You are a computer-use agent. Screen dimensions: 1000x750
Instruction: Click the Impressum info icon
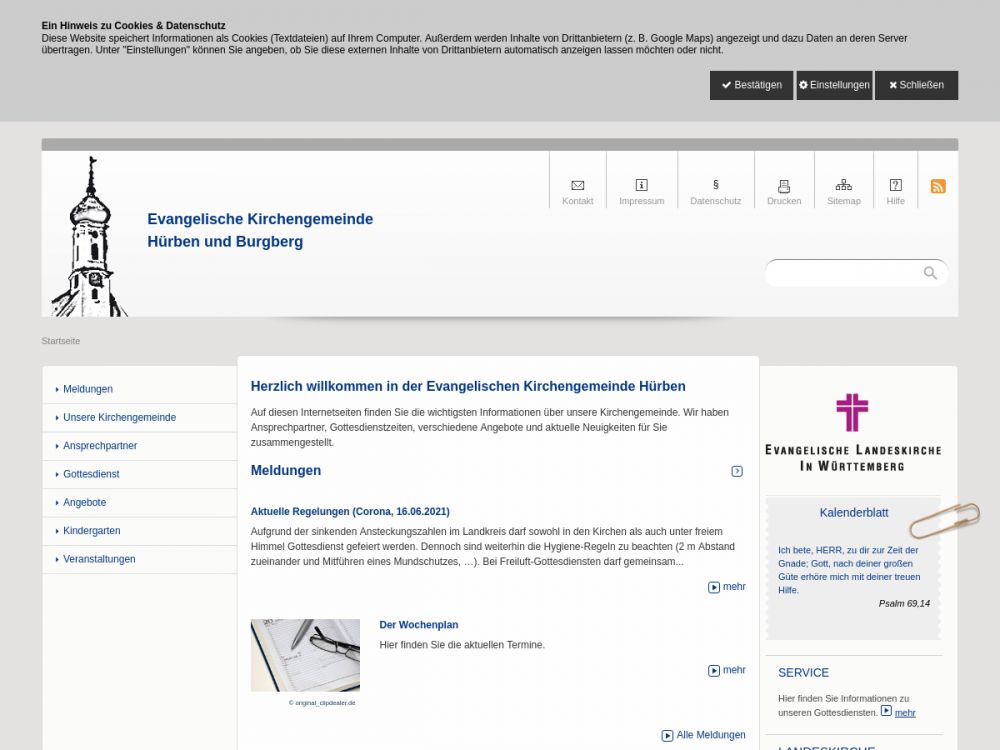[641, 185]
